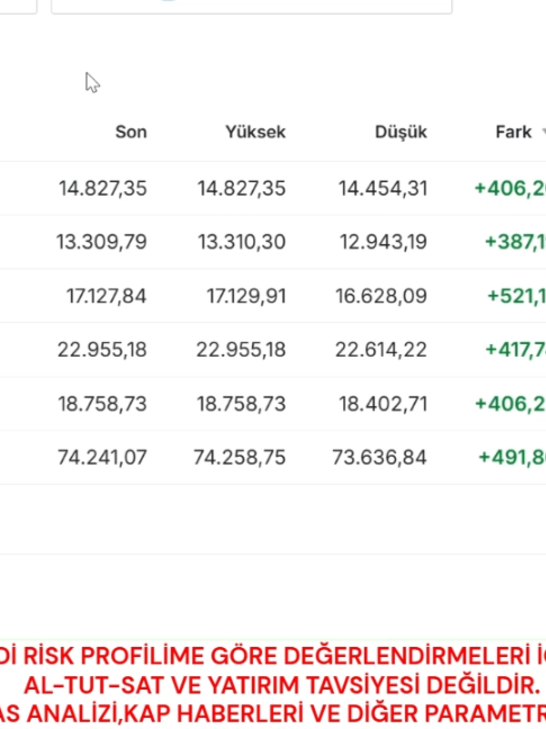Click the Düşük value 12.943,19
This screenshot has height=729, width=546.
(x=383, y=242)
